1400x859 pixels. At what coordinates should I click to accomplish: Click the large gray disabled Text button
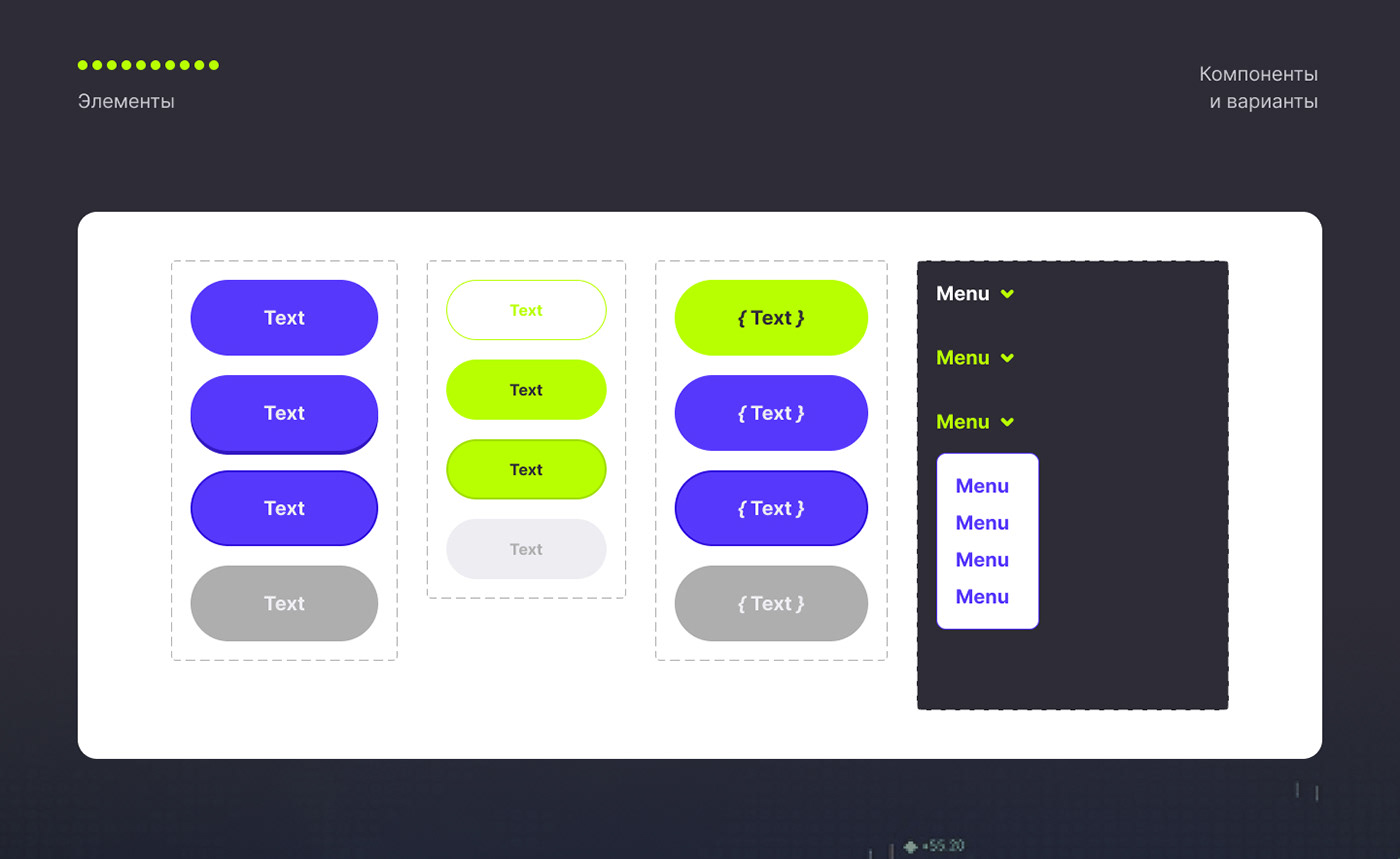284,604
